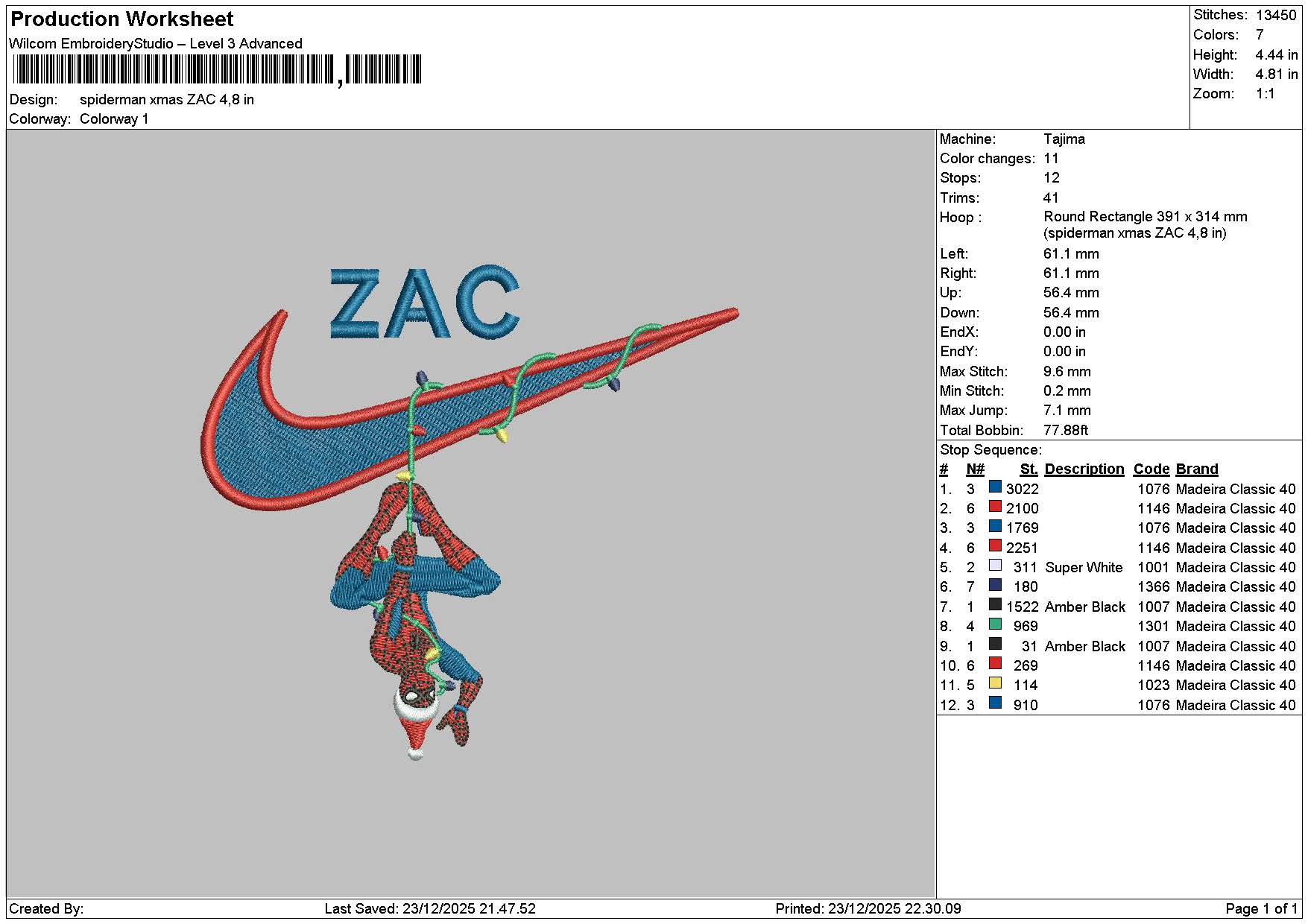Click the Design name value in the header
The image size is (1308, 924).
[x=167, y=100]
